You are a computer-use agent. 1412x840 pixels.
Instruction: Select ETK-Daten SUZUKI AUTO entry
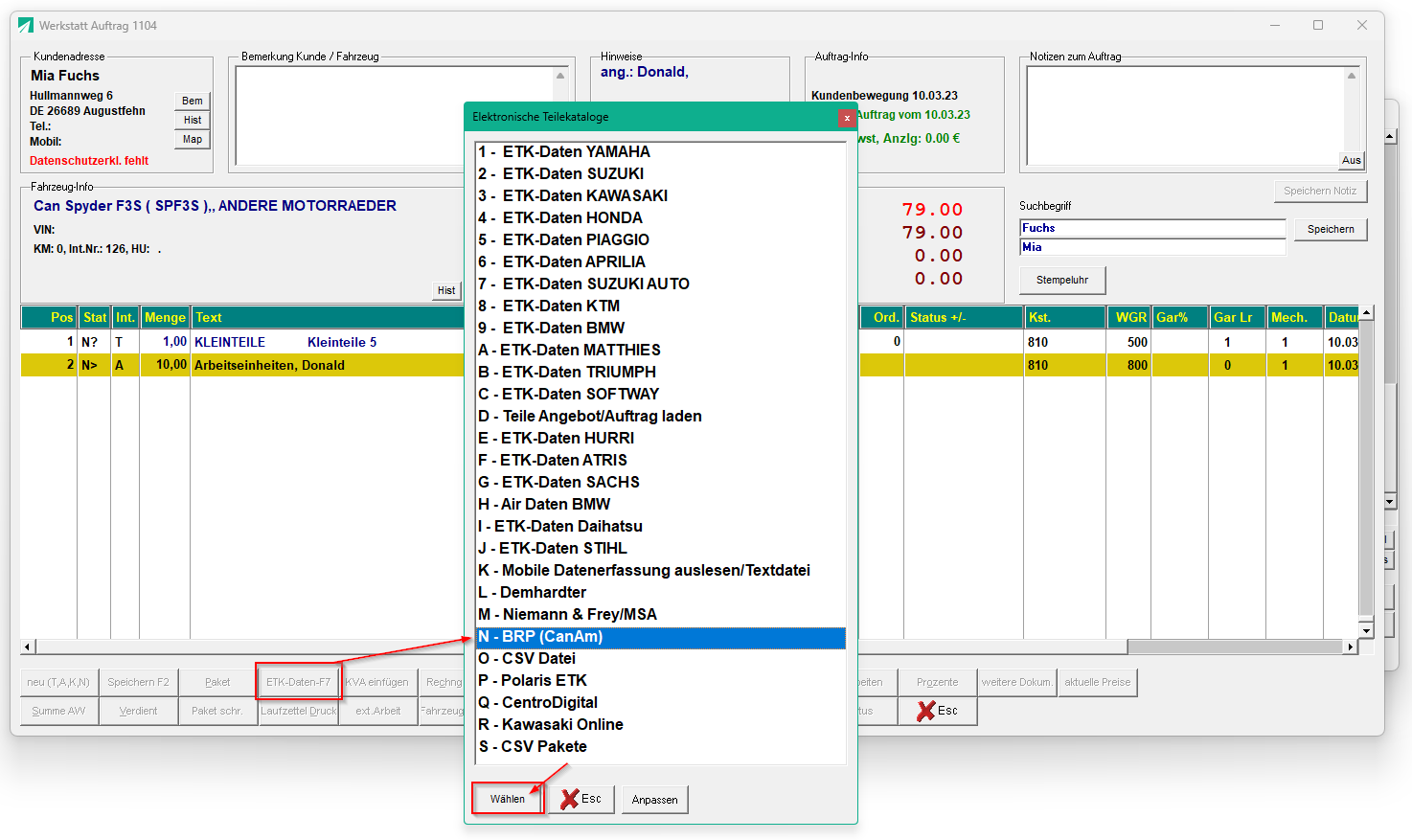(x=661, y=284)
